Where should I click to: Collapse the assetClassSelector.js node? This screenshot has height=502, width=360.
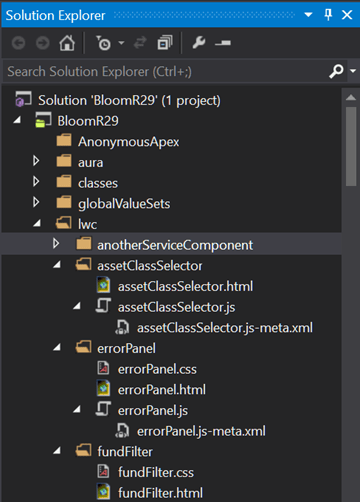point(77,306)
